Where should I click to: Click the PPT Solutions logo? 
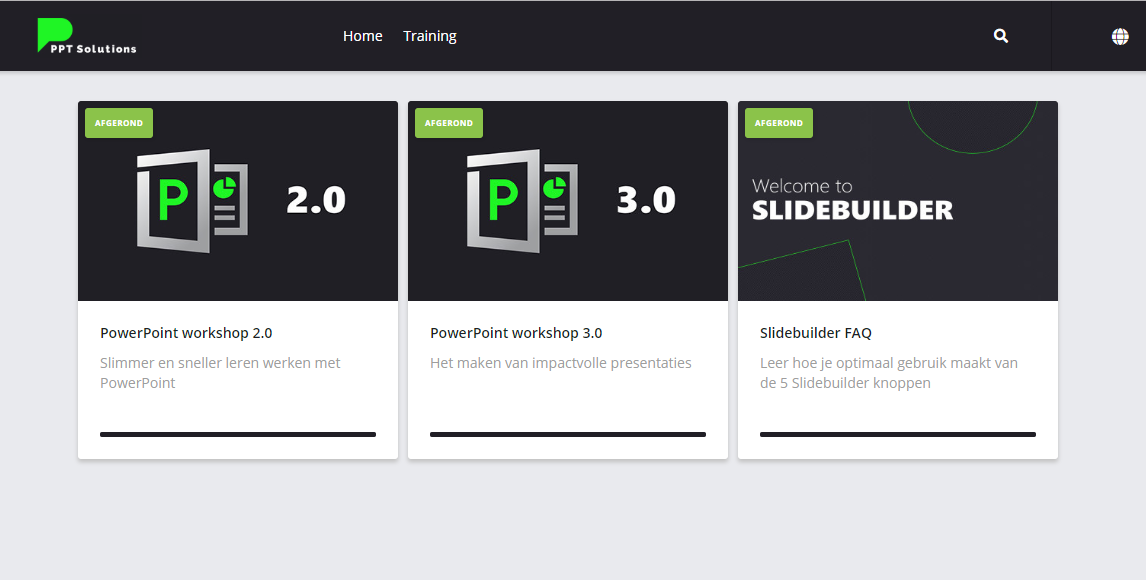click(x=87, y=36)
